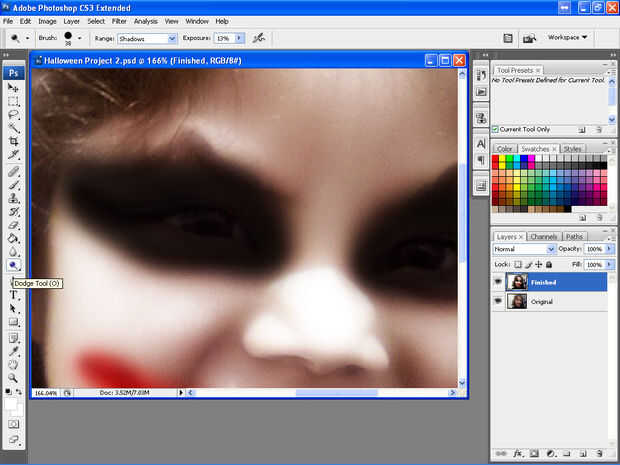
Task: Select the Notes tool
Action: [13, 338]
